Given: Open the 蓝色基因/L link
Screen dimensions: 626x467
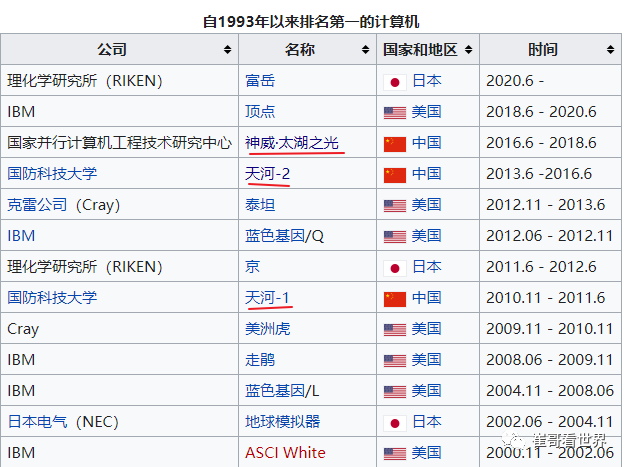Looking at the screenshot, I should (x=282, y=390).
